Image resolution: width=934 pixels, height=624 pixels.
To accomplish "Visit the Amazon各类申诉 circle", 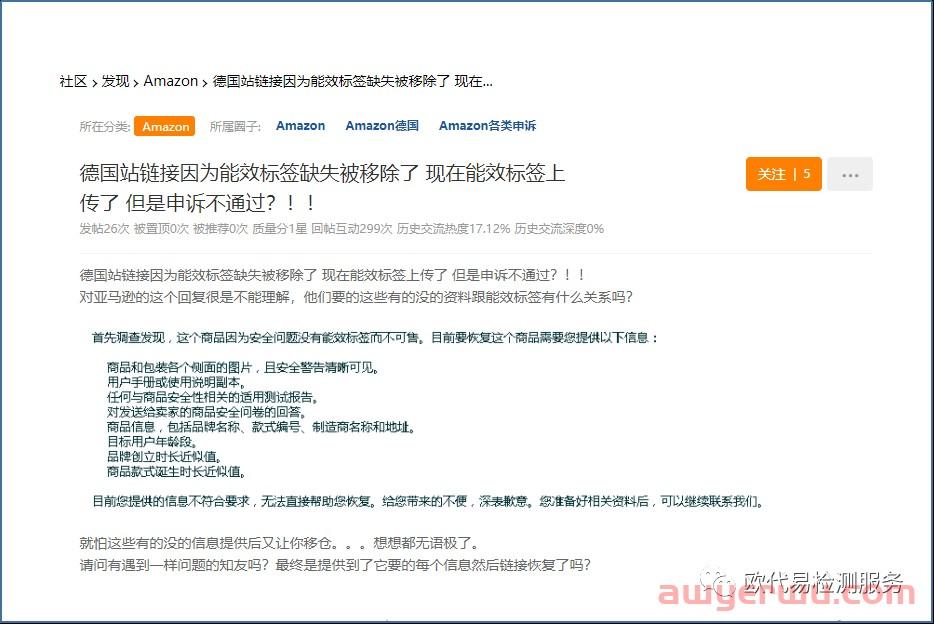I will pyautogui.click(x=487, y=126).
